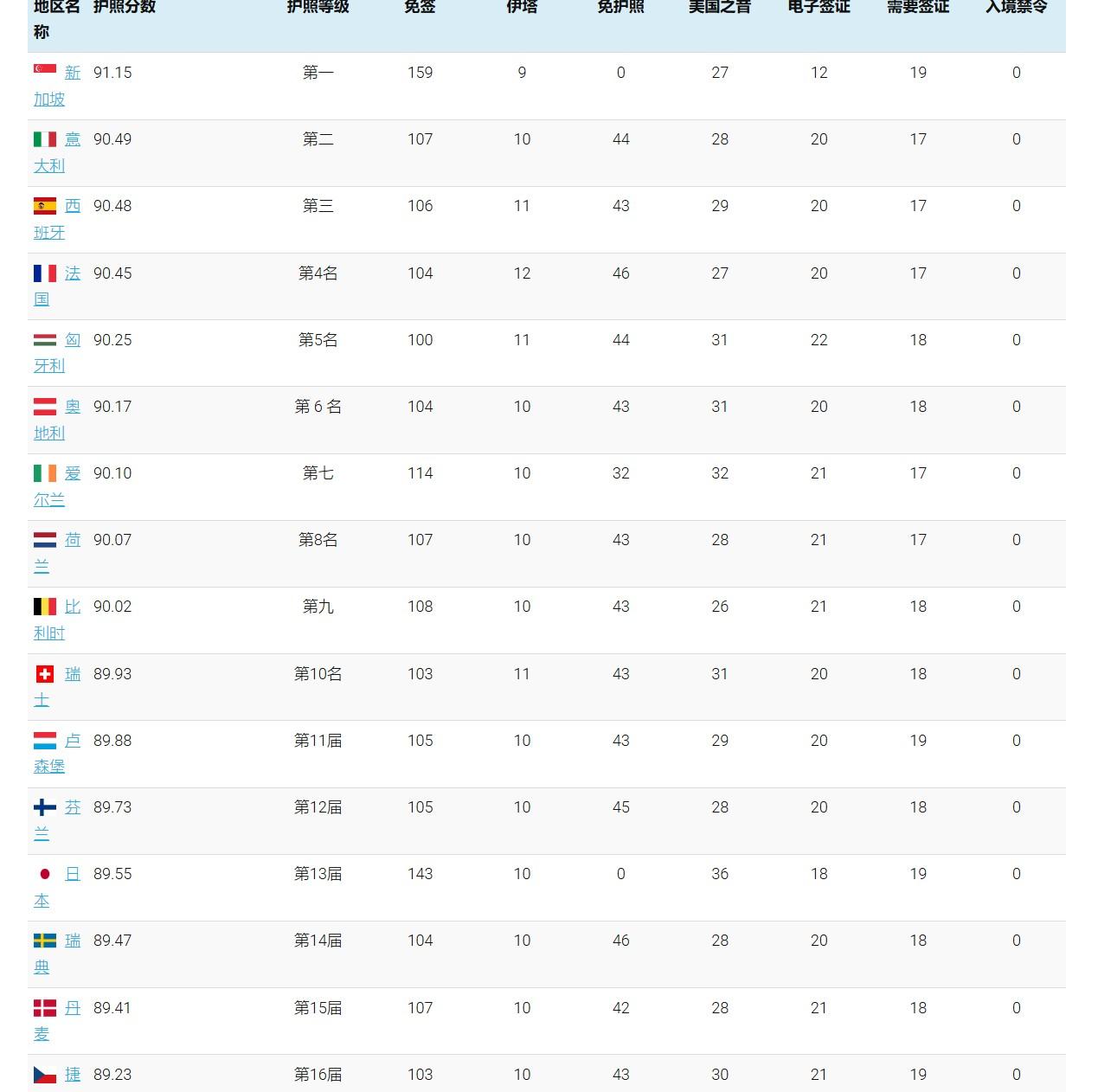
Task: Click the Spain flag icon
Action: point(45,206)
